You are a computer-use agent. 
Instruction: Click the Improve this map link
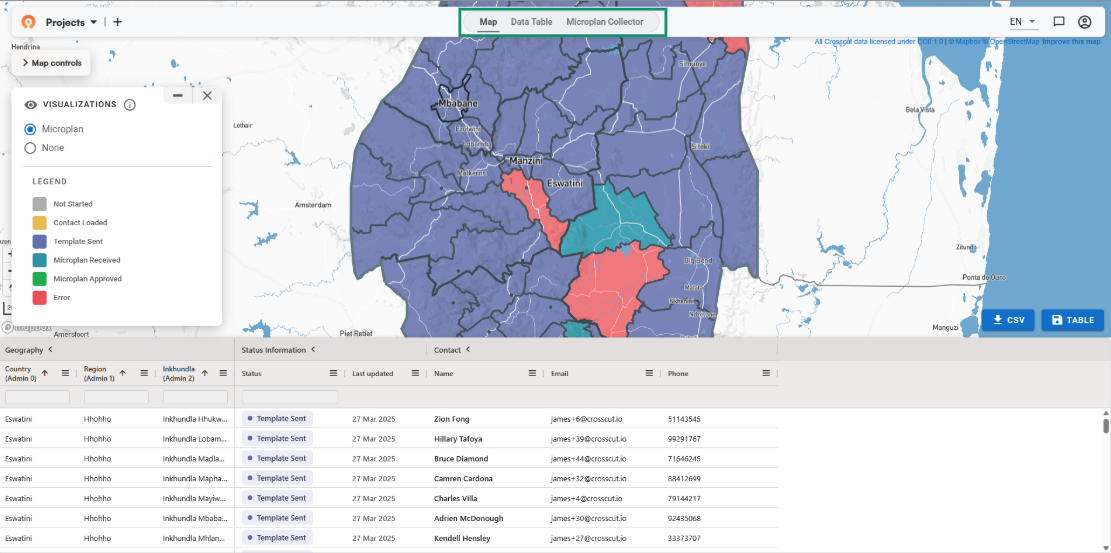(1072, 41)
